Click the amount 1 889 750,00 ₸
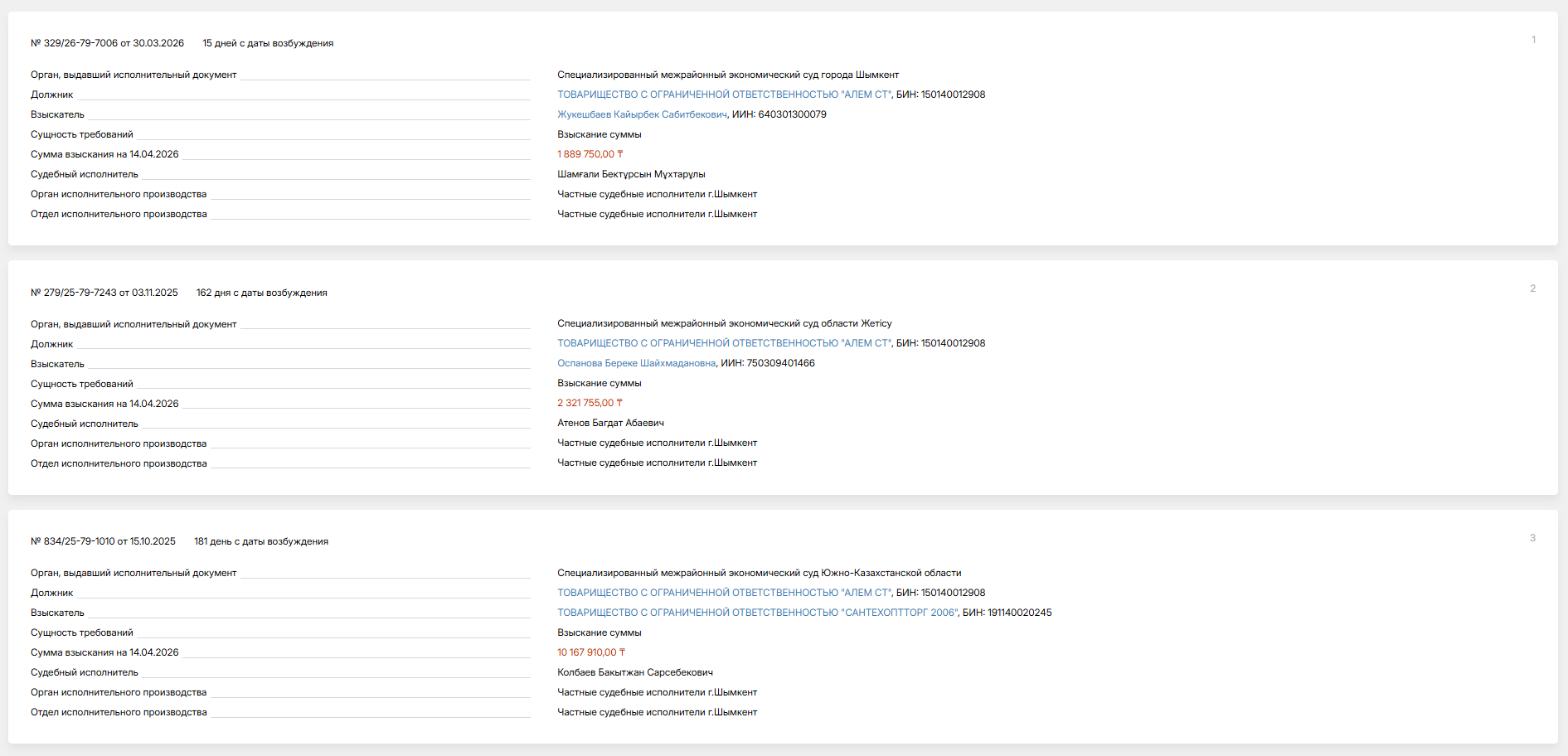This screenshot has height=756, width=1568. coord(590,154)
